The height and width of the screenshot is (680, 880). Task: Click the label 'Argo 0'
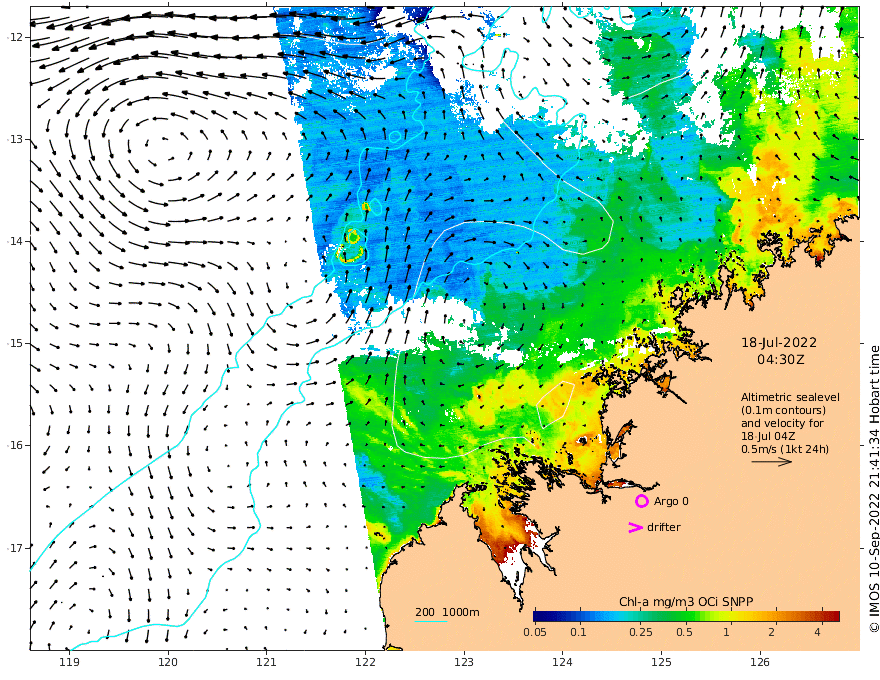point(671,501)
